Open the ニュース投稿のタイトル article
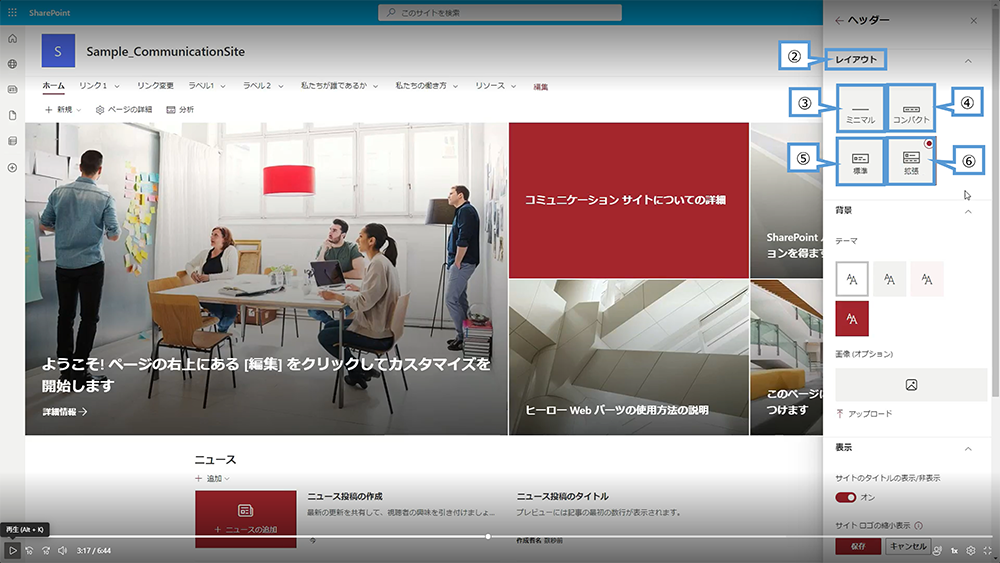Viewport: 1000px width, 563px height. (562, 496)
